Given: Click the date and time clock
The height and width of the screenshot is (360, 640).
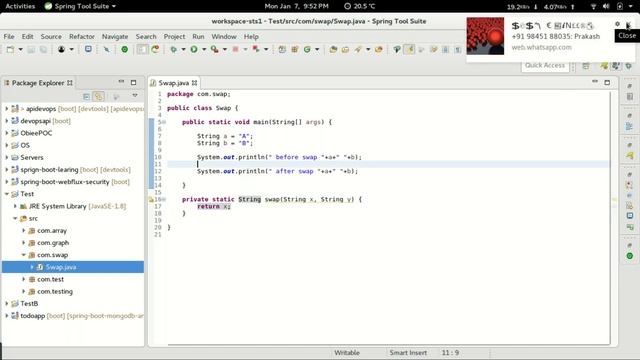Looking at the screenshot, I should pyautogui.click(x=296, y=6).
